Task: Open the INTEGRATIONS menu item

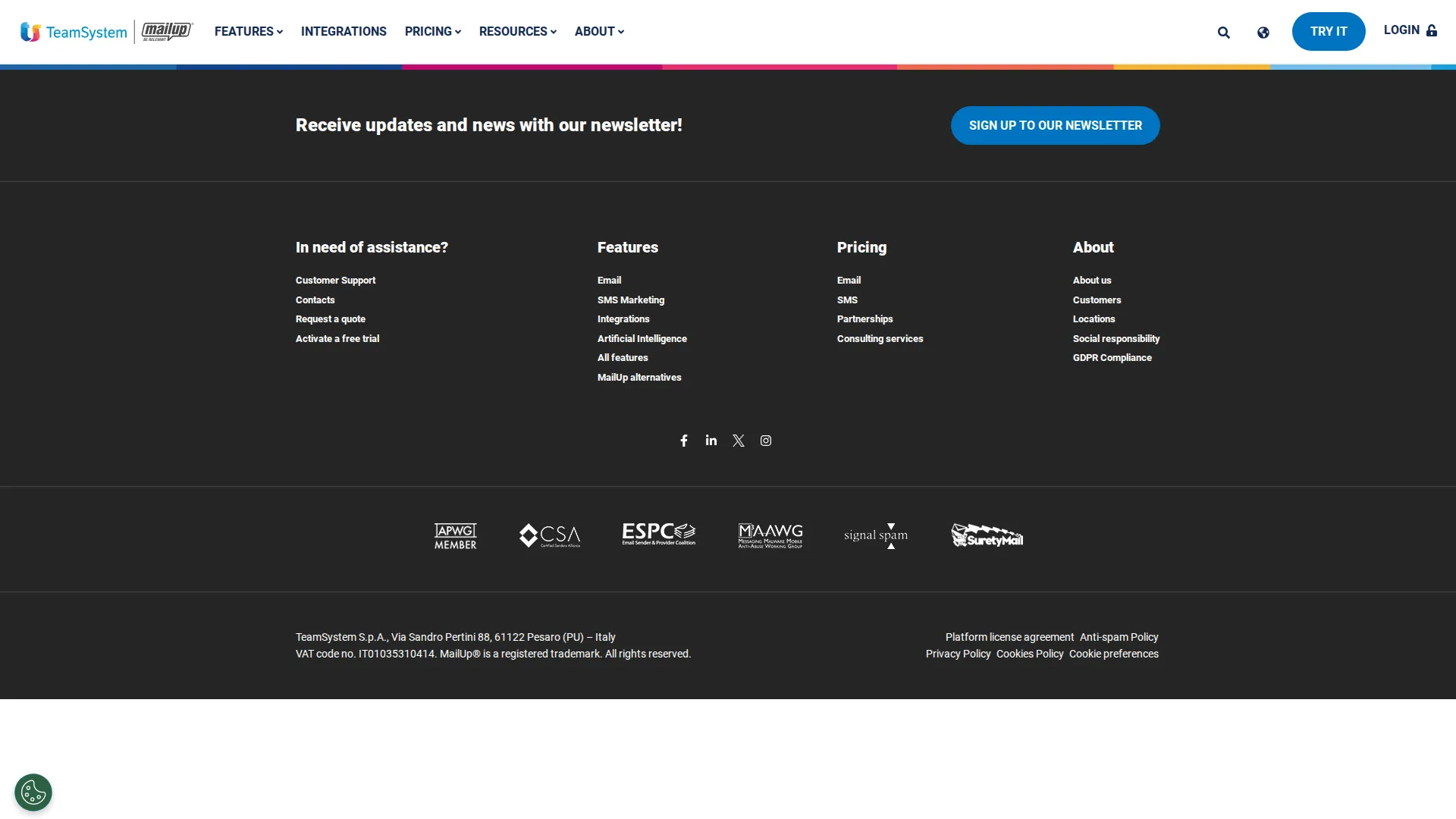Action: point(344,31)
